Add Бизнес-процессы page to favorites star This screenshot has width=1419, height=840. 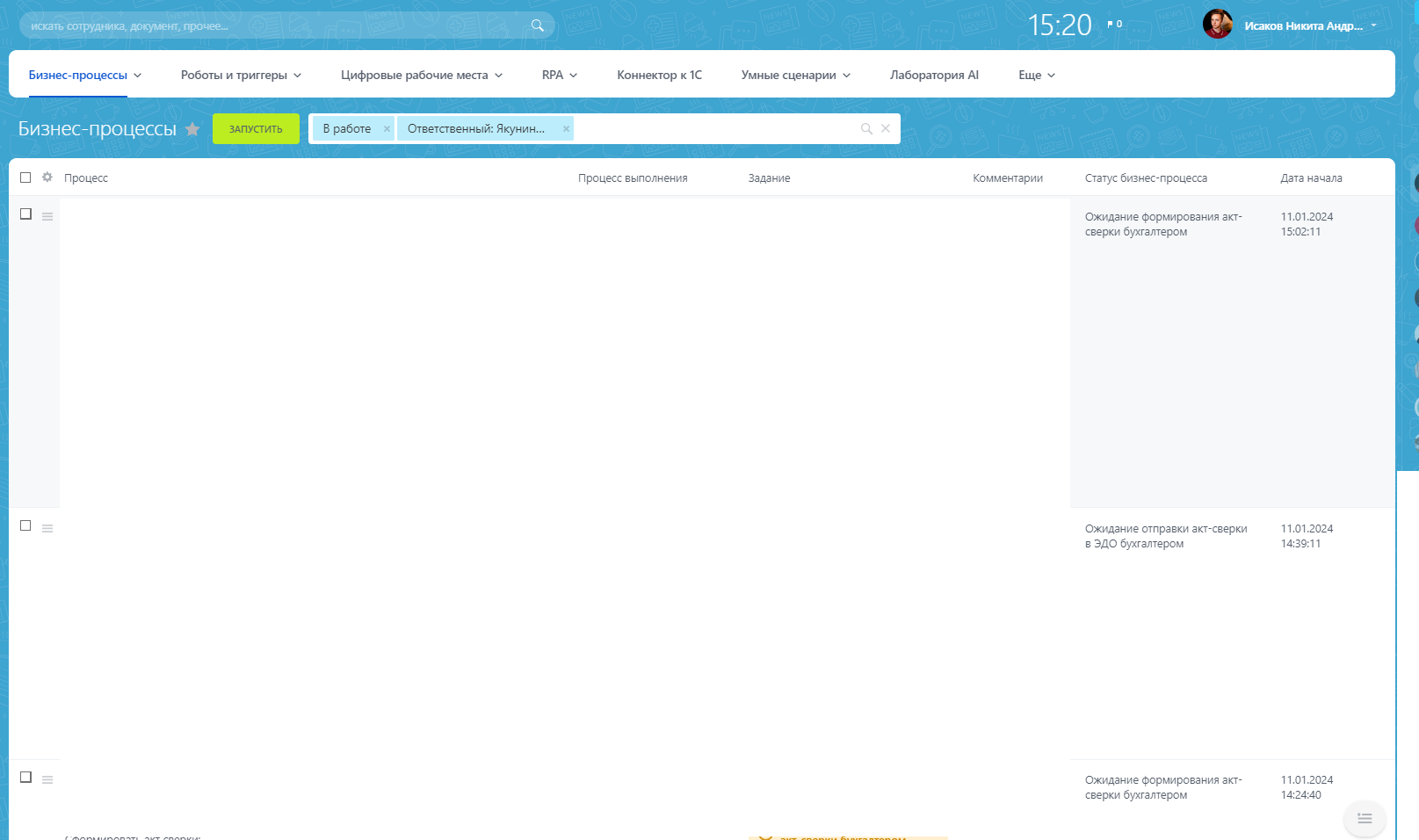click(x=192, y=129)
